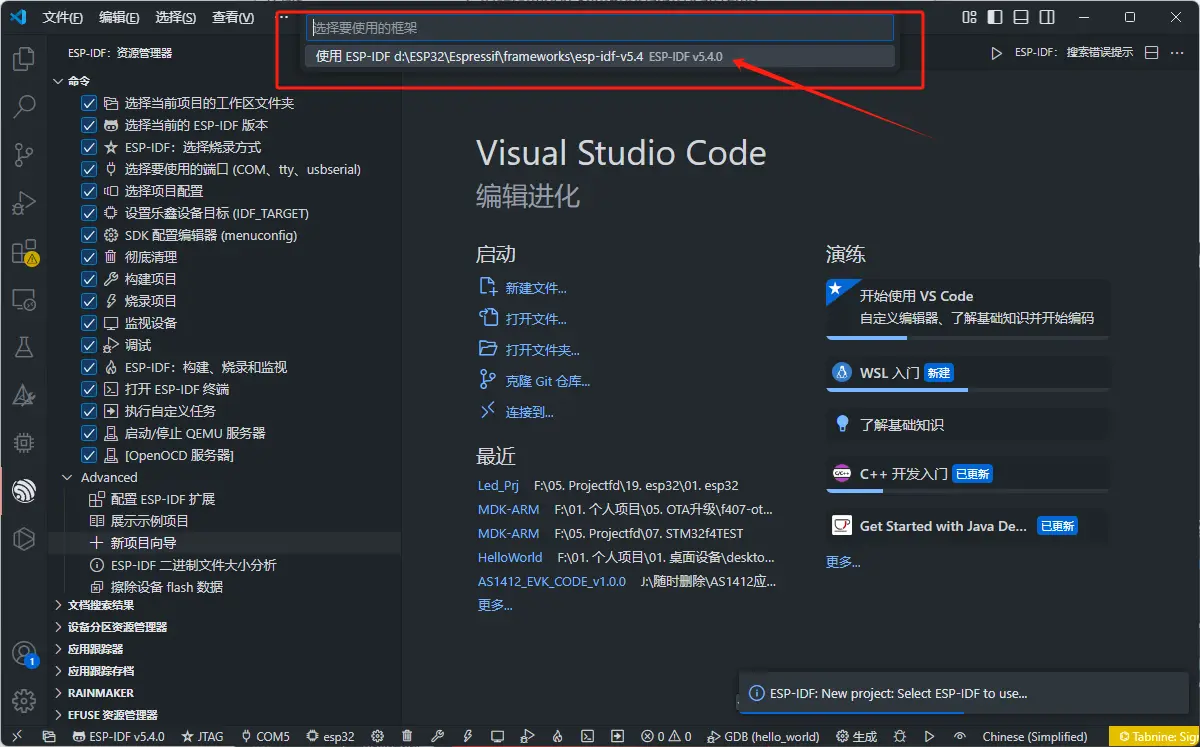Open ESP-IDF terminal from status bar icon

coord(587,736)
